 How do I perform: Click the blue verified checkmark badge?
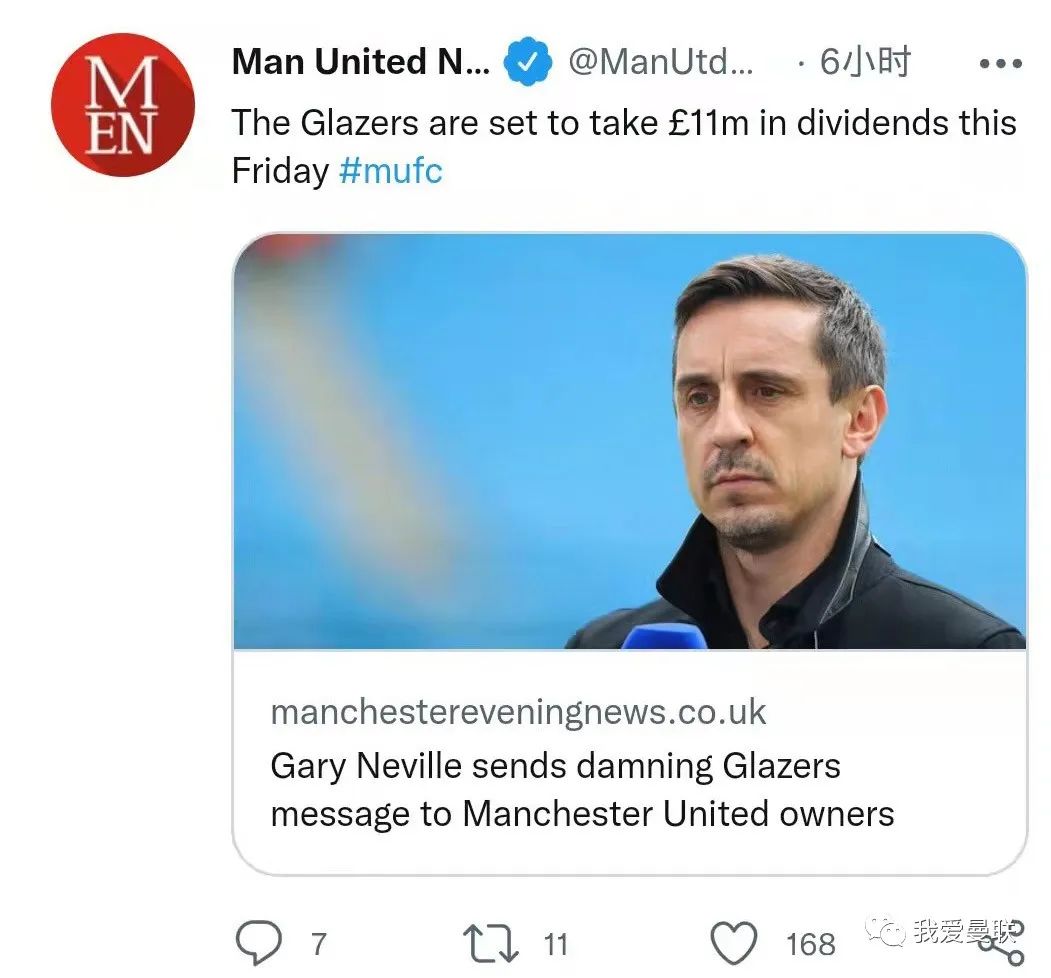pos(527,63)
